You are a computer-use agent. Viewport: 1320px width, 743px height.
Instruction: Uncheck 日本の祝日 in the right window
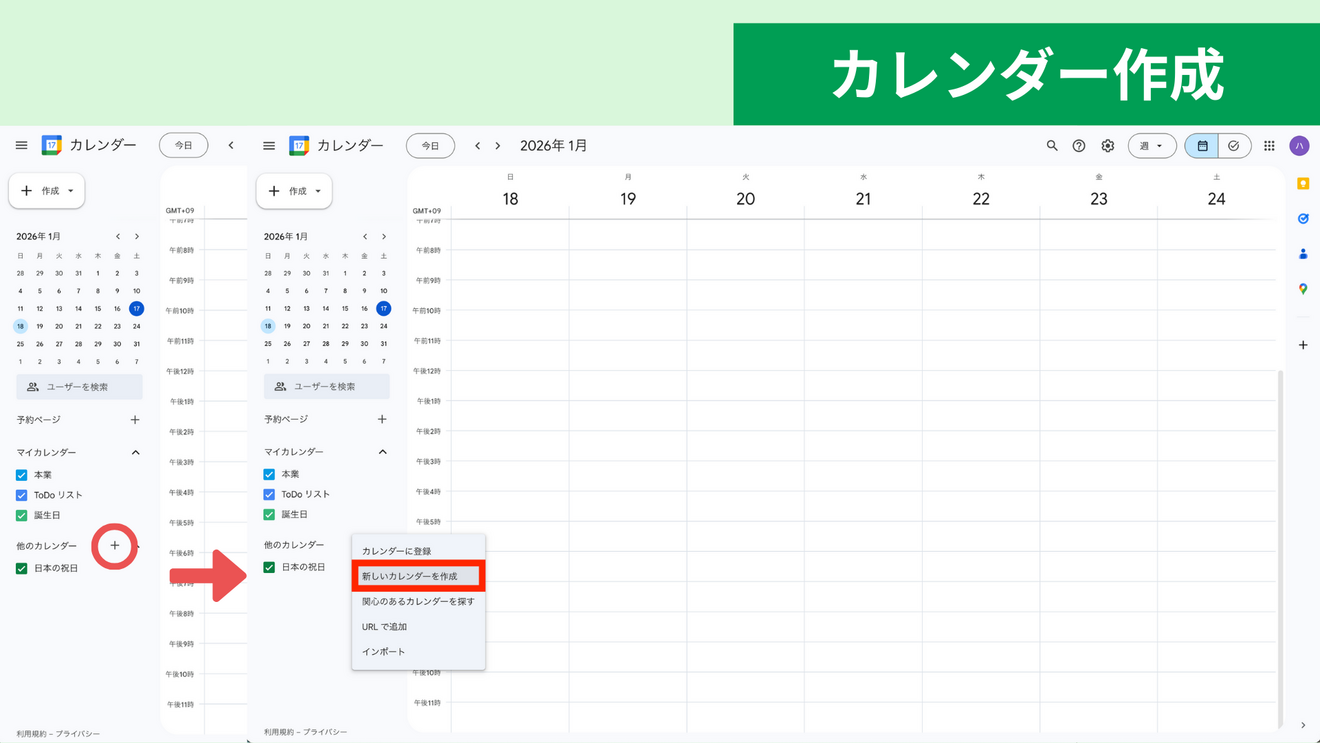point(268,567)
